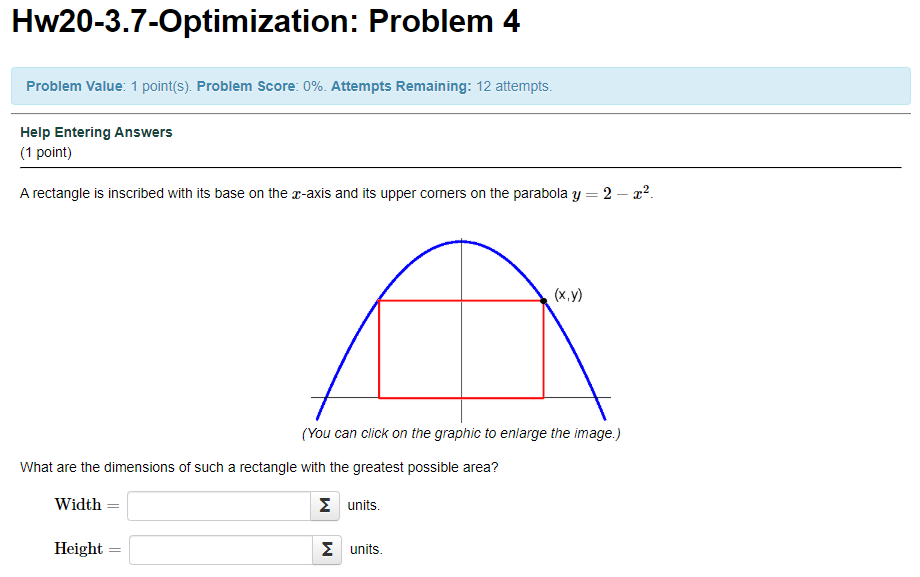This screenshot has width=920, height=577.
Task: Click the enlarge-image caption below the graph
Action: click(x=460, y=433)
